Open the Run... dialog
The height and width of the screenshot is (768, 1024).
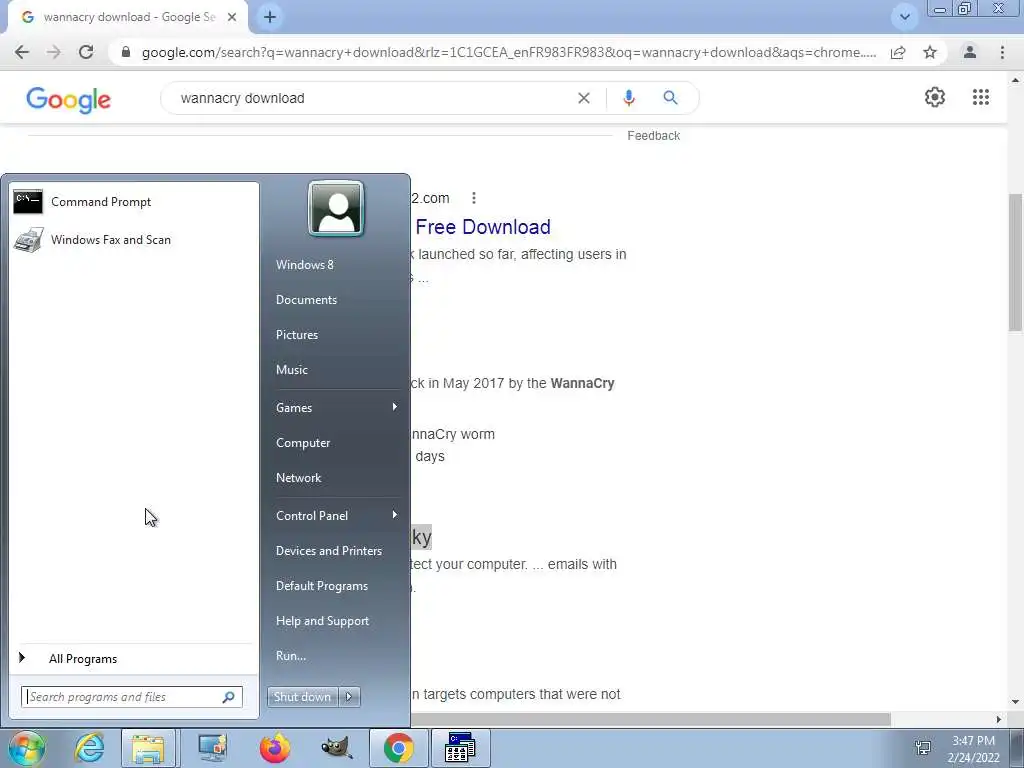(x=291, y=656)
